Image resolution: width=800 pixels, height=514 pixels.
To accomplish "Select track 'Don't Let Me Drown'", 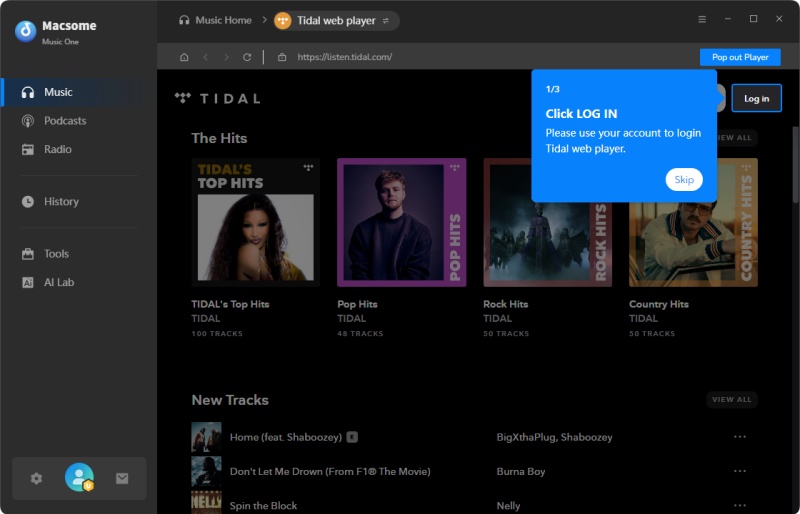I will tap(330, 472).
